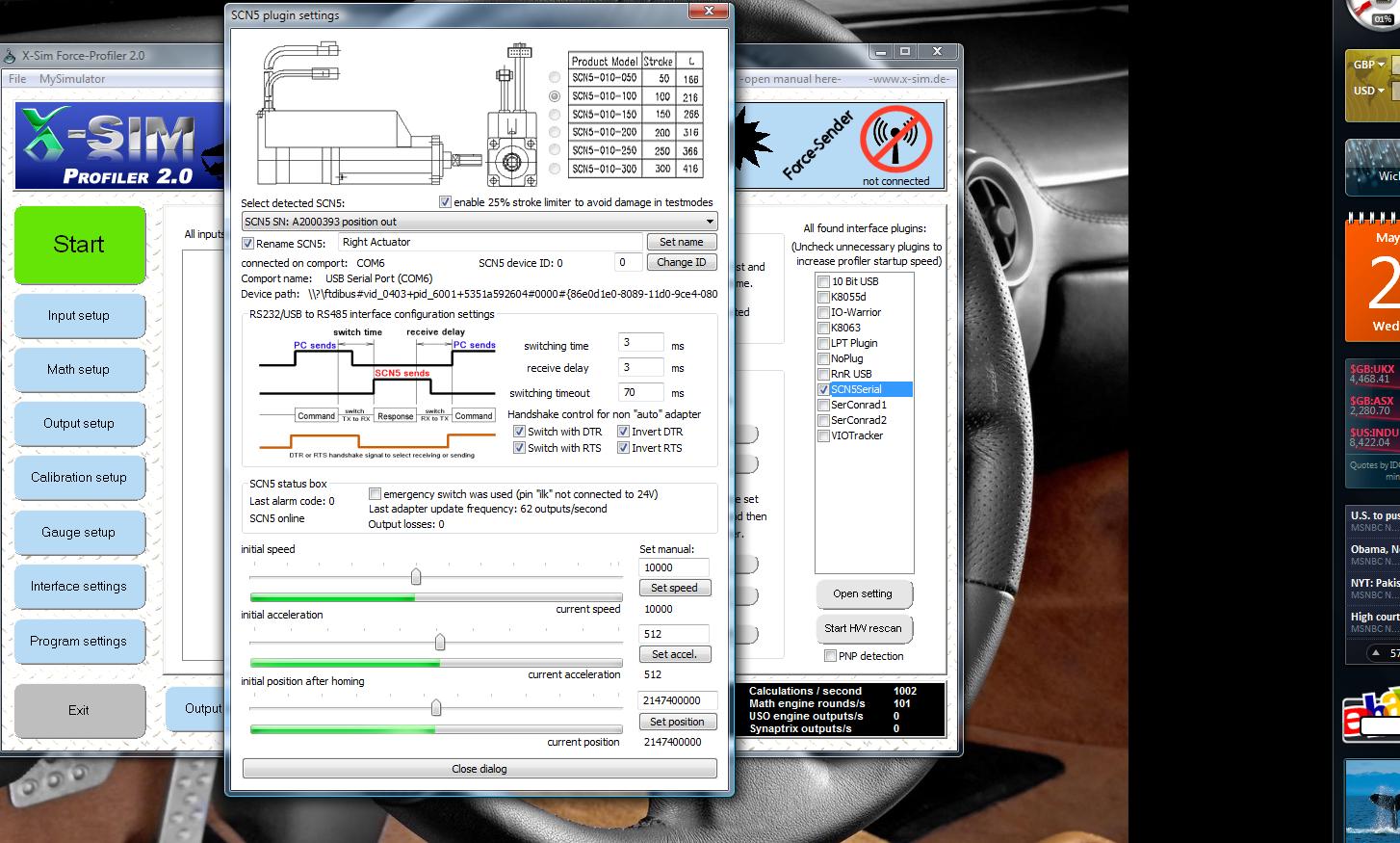Click the Set name button
Screen dimensions: 1400x843
tap(682, 242)
